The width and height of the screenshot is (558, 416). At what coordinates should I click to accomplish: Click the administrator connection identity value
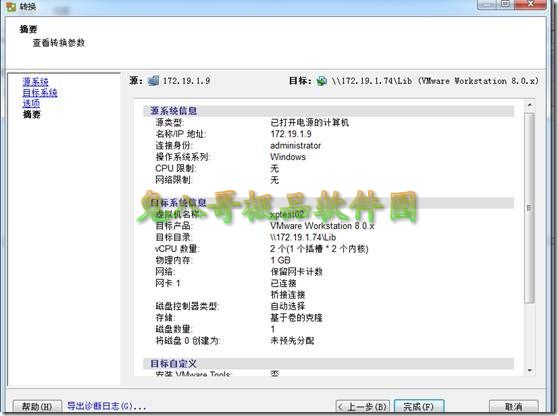pos(295,146)
